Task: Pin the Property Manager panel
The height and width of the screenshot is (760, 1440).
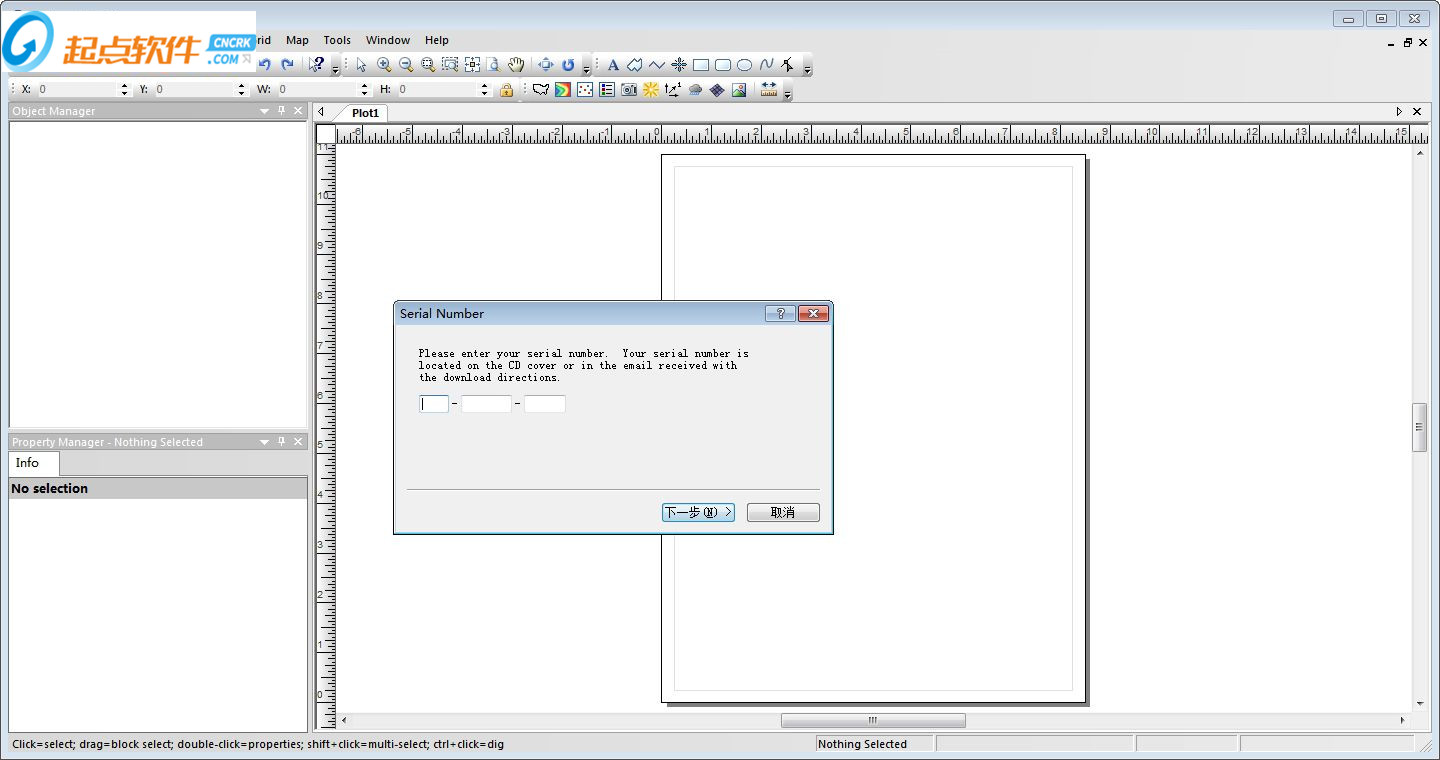Action: point(282,442)
